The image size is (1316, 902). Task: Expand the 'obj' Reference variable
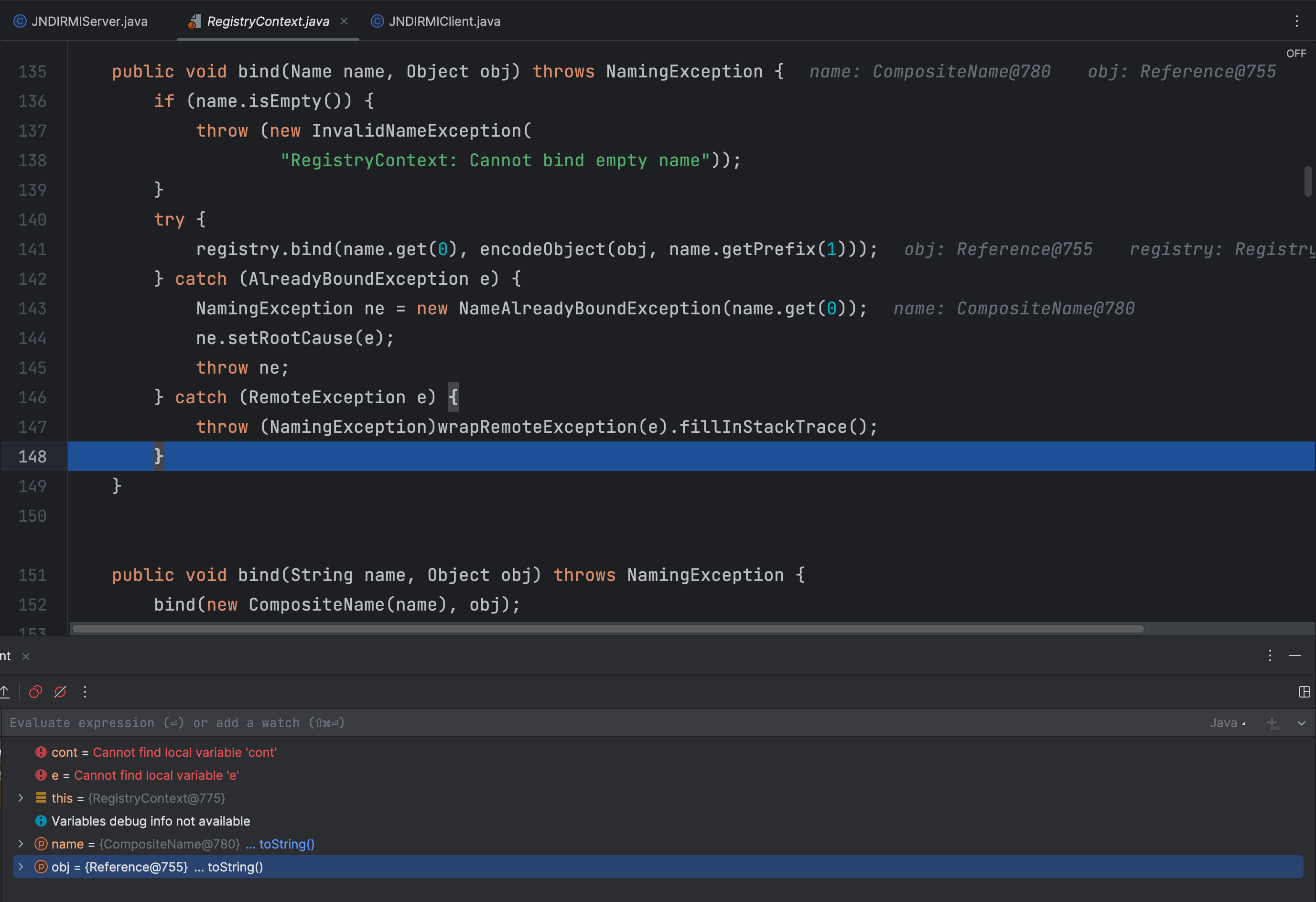click(21, 867)
